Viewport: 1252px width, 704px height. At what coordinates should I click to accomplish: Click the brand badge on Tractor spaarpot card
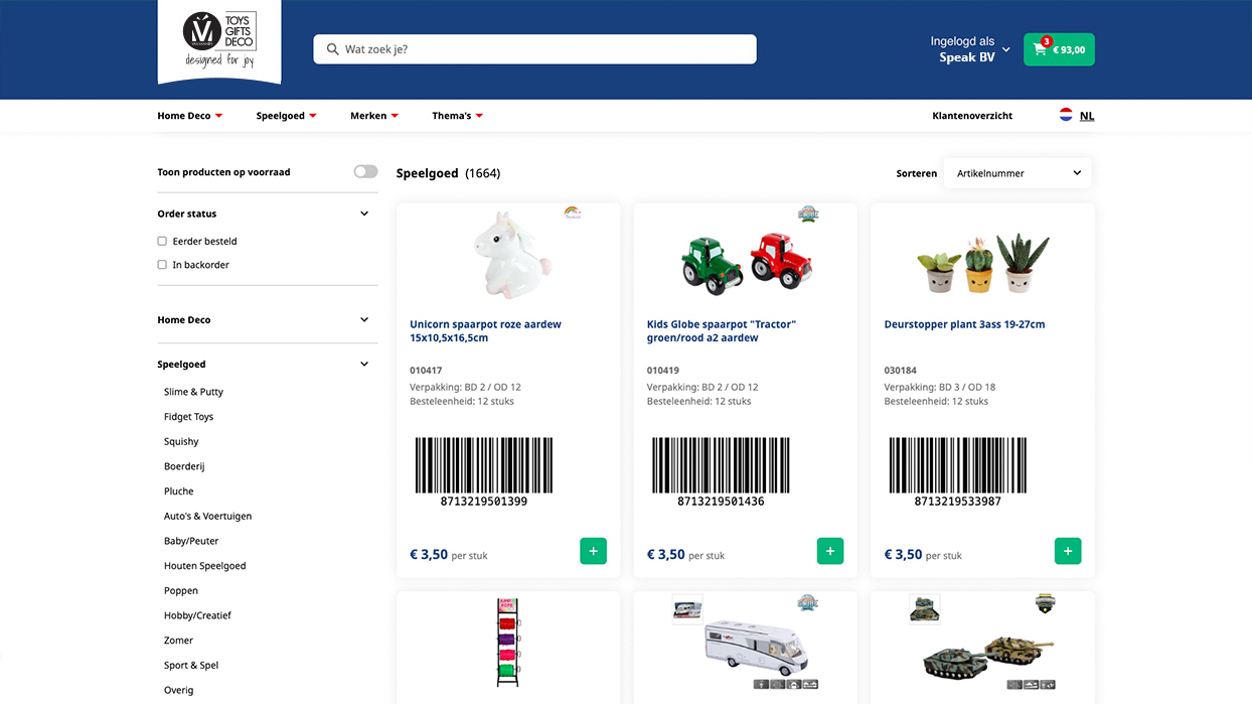tap(808, 214)
